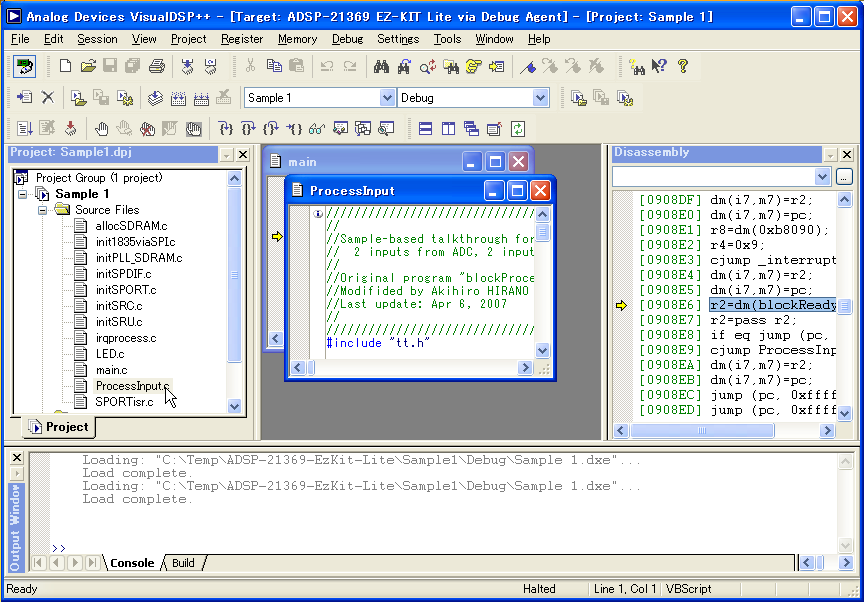Click the Toggle Breakpoint hand icon

coord(101,129)
